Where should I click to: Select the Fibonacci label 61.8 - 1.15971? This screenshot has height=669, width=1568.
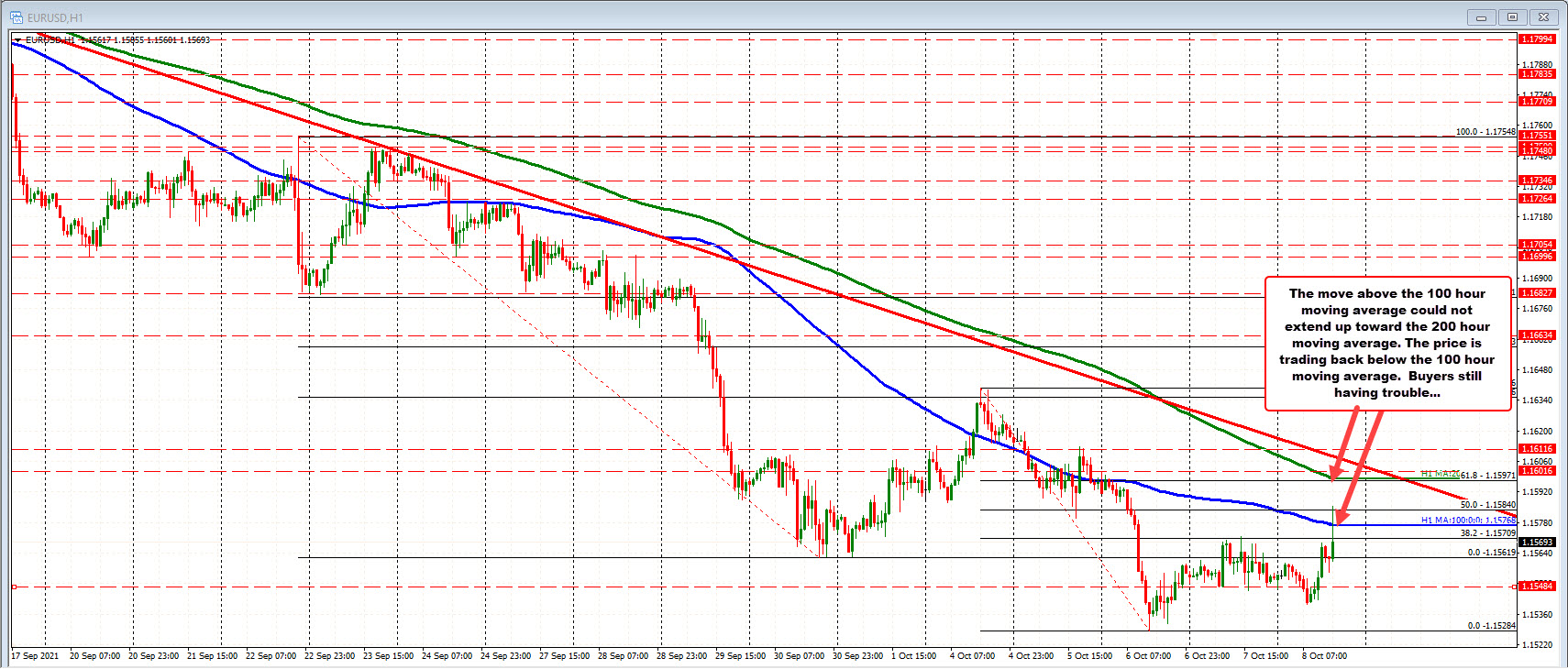[1487, 476]
